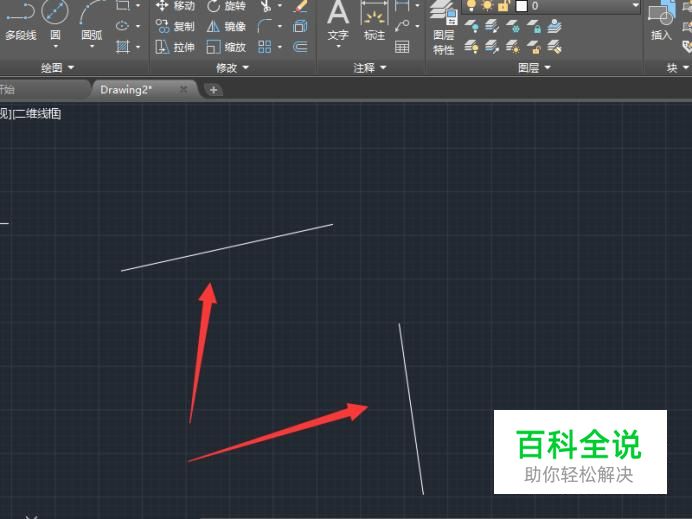Expand the 图层 (Layers) panel title
This screenshot has width=692, height=519.
[x=534, y=68]
